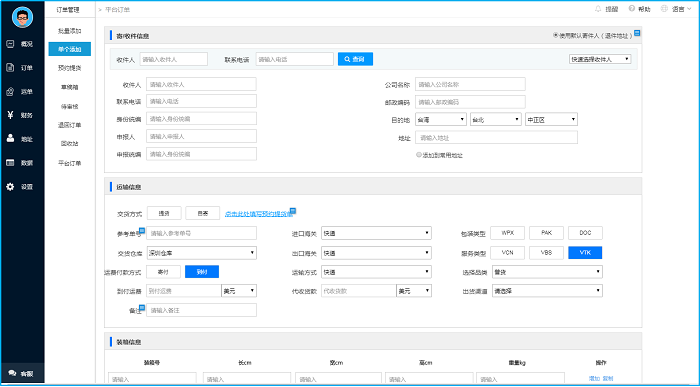Click the 地址 person address icon
700x387 pixels.
[x=10, y=139]
